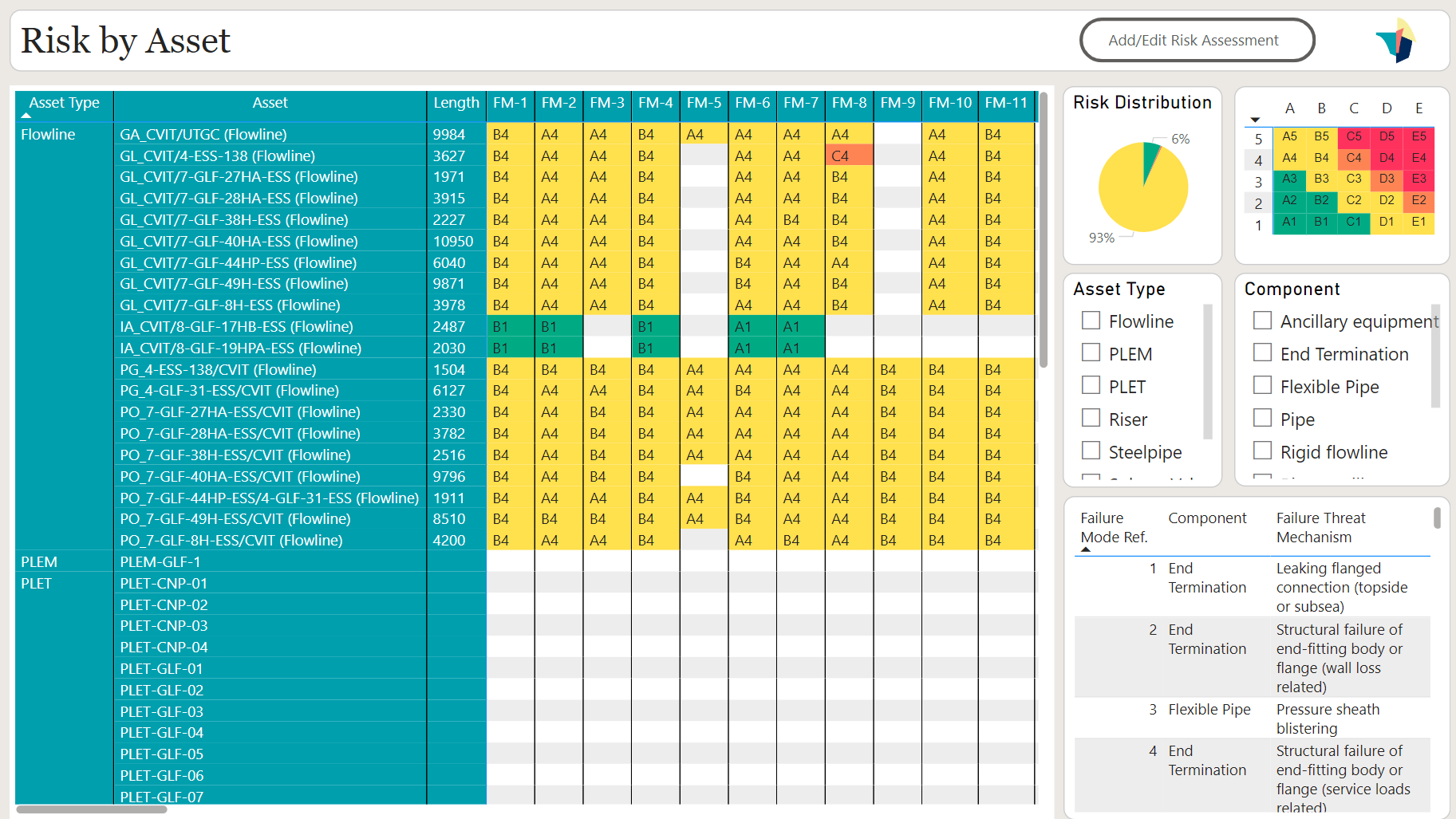Click sort arrow below Failure Mode Ref.

[x=1085, y=549]
